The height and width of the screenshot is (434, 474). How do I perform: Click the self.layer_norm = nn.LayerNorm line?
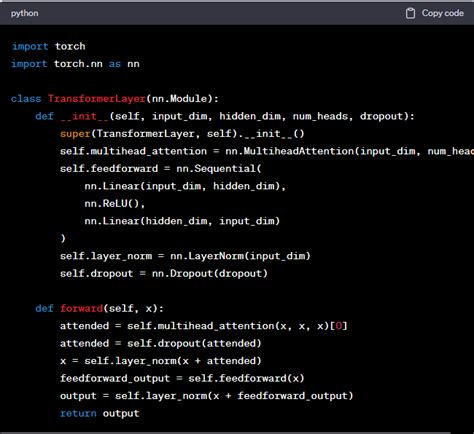coord(185,256)
